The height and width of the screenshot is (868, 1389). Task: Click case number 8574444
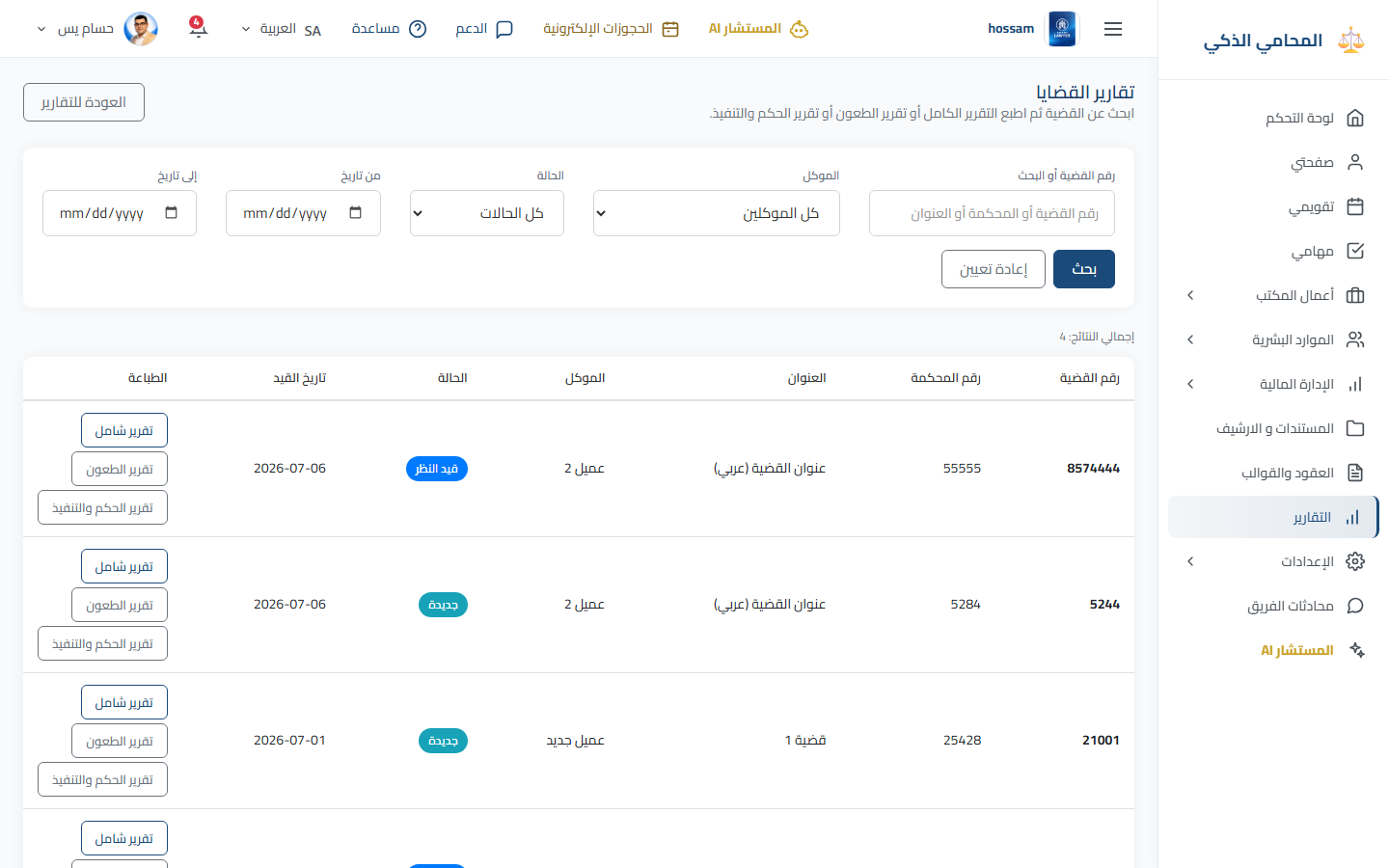tap(1093, 469)
